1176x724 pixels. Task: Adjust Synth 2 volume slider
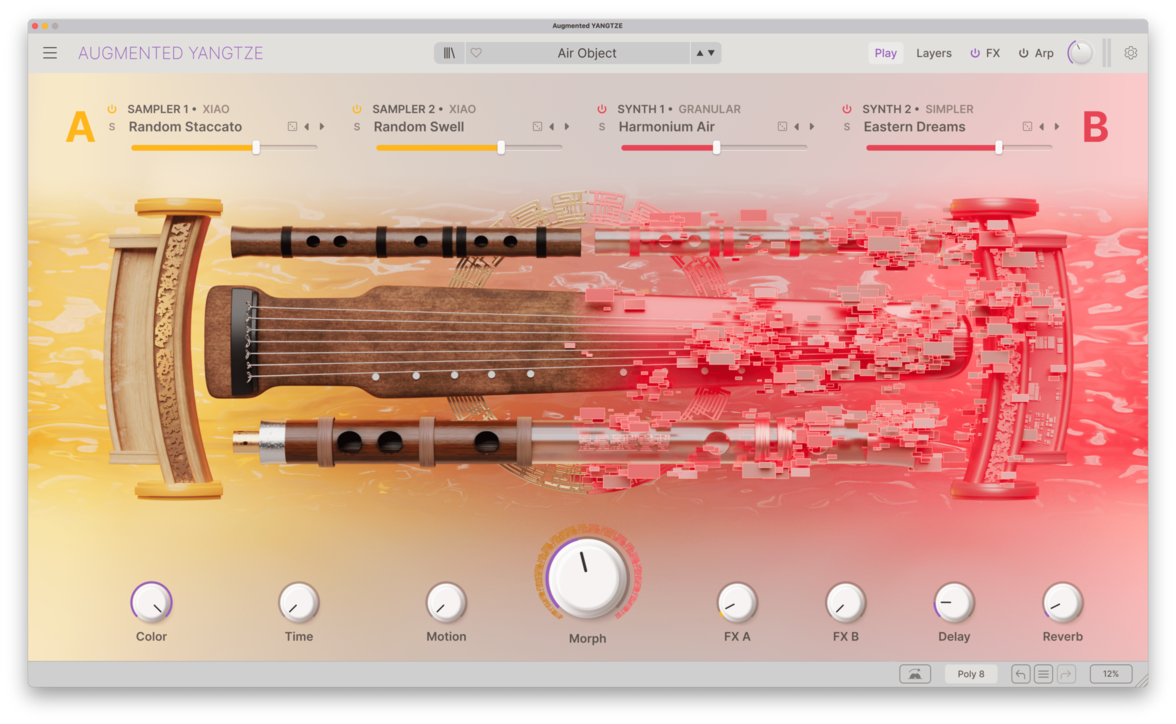[x=959, y=148]
